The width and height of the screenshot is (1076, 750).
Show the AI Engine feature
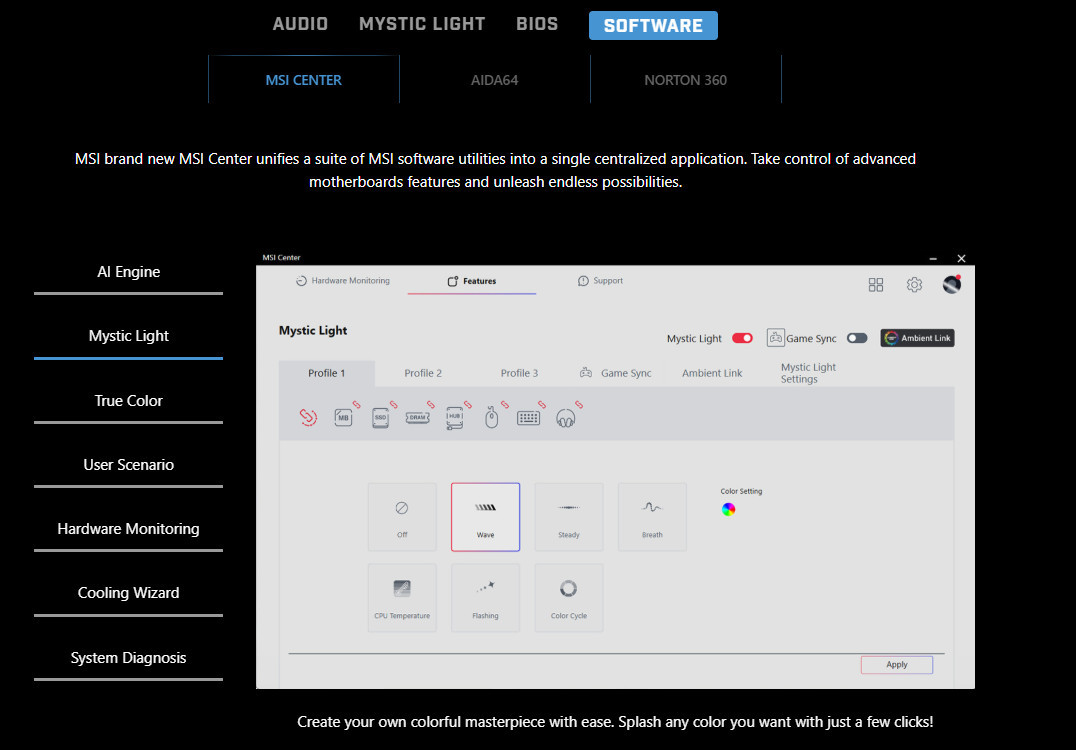click(128, 272)
